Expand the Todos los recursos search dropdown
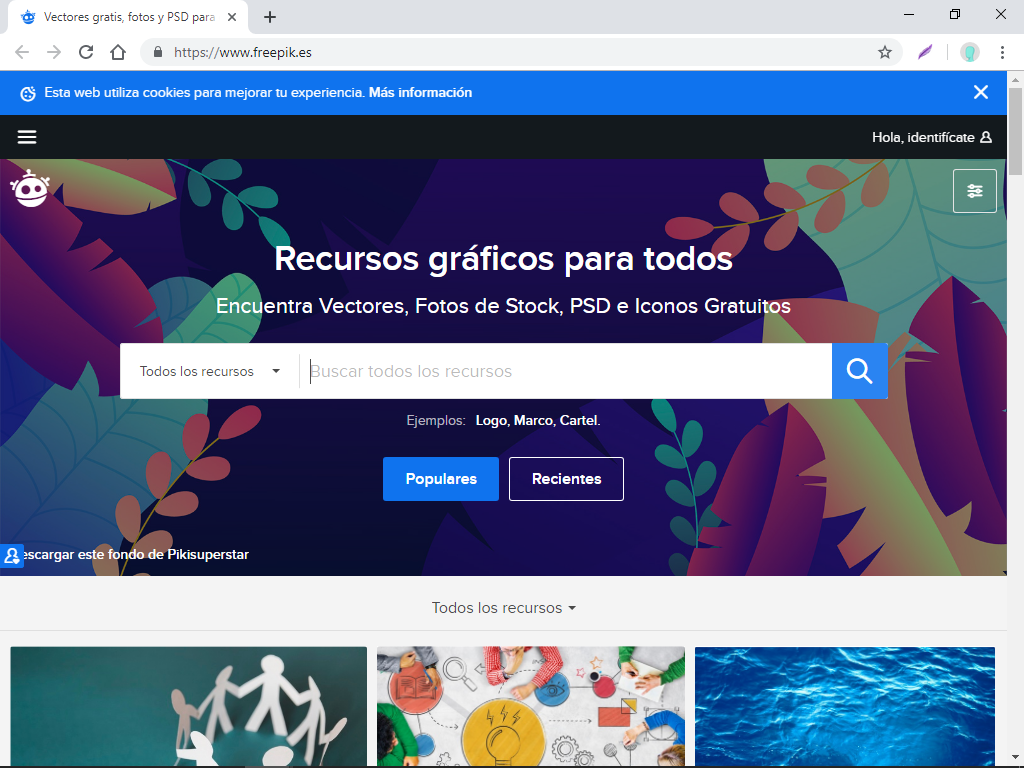This screenshot has height=768, width=1024. (210, 371)
